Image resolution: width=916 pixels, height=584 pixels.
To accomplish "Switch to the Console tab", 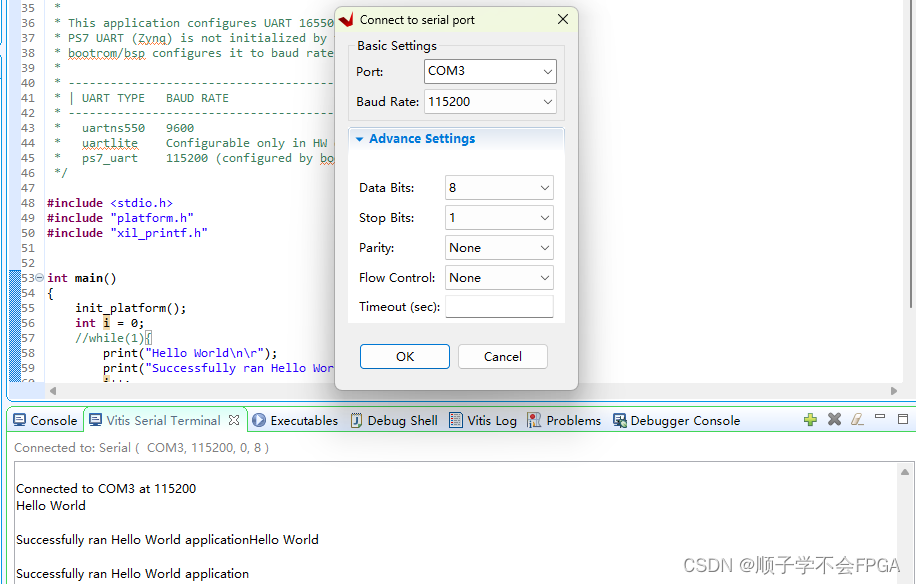I will pyautogui.click(x=46, y=420).
